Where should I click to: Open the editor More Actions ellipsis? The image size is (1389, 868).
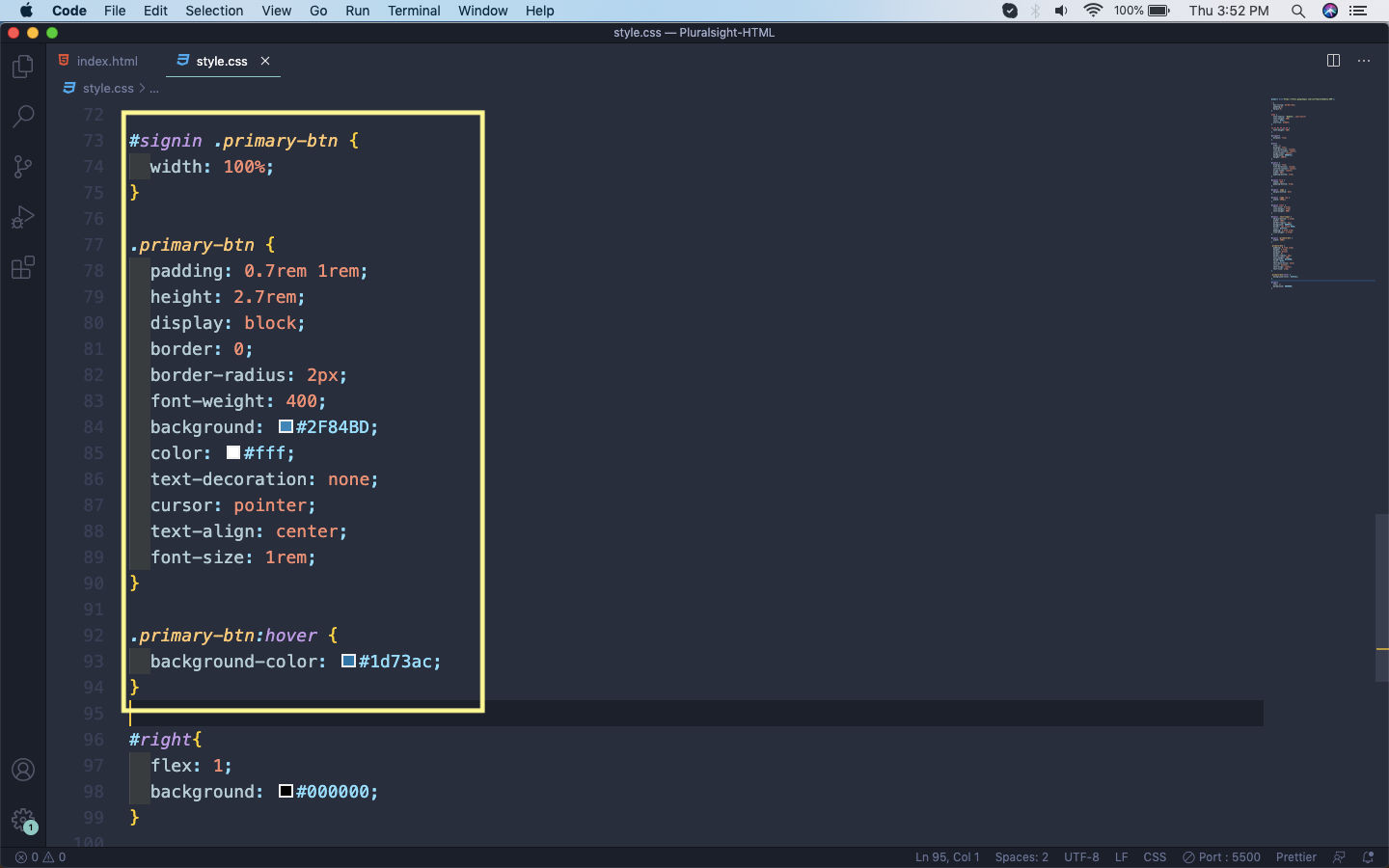tap(1364, 61)
